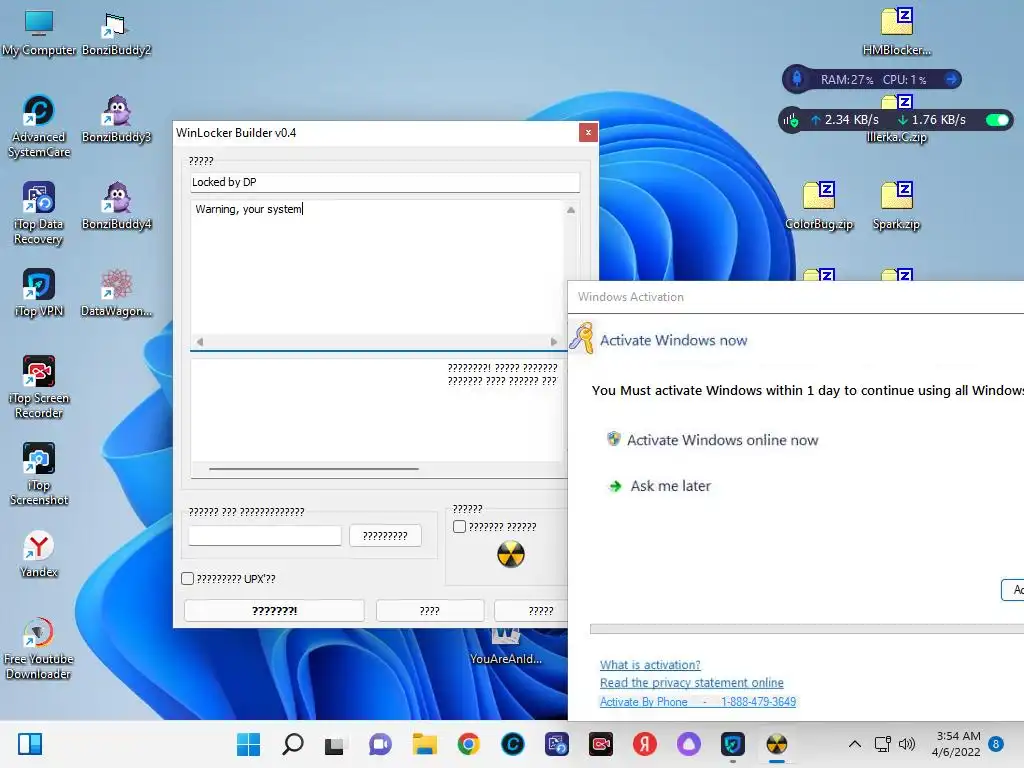Screen dimensions: 1024x768
Task: Launch Yandex browser desktop shortcut
Action: (39, 554)
